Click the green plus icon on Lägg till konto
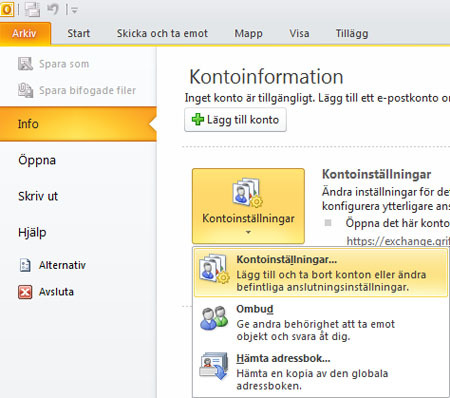This screenshot has width=450, height=398. (198, 119)
